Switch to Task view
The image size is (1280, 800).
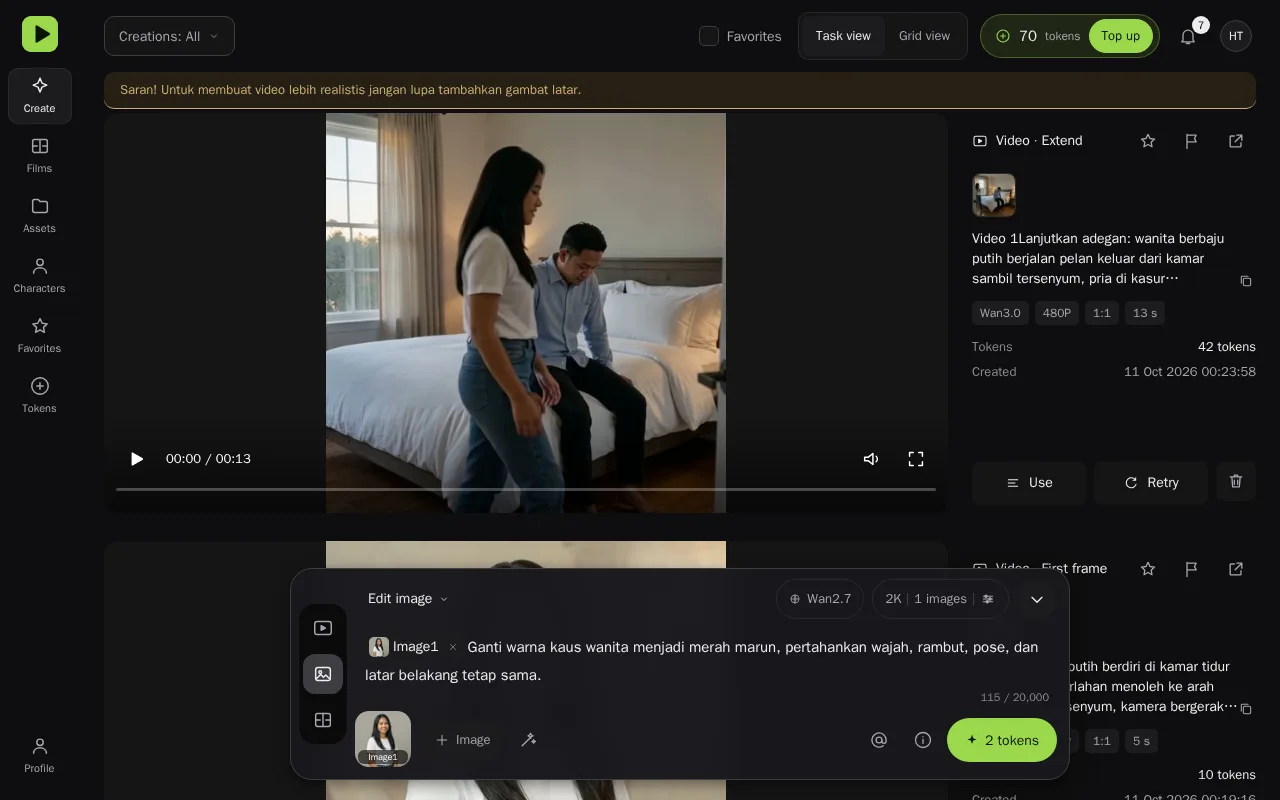coord(843,36)
